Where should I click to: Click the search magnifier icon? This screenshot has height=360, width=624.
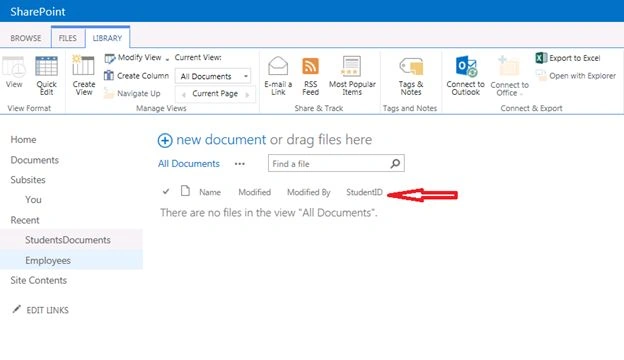pos(395,163)
